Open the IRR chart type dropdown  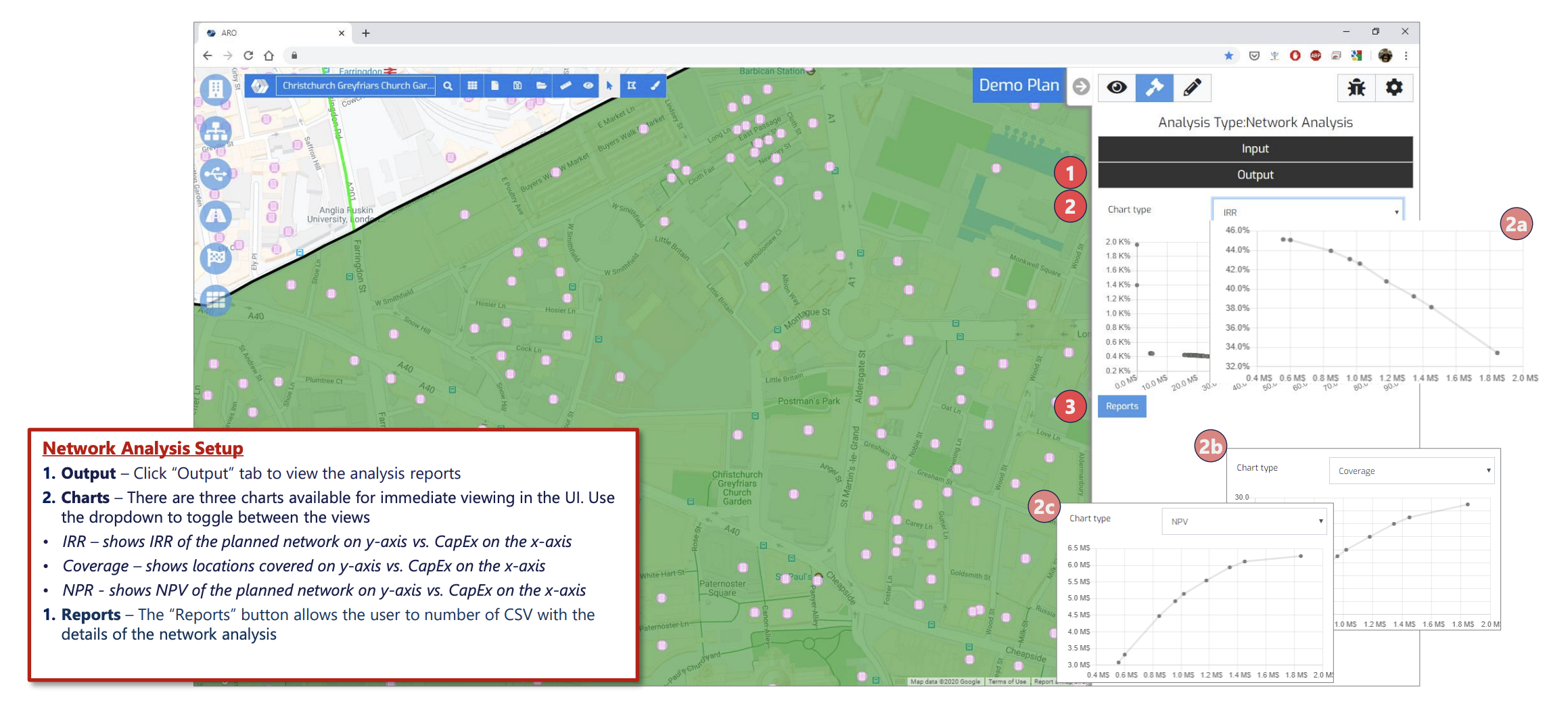pos(1308,212)
